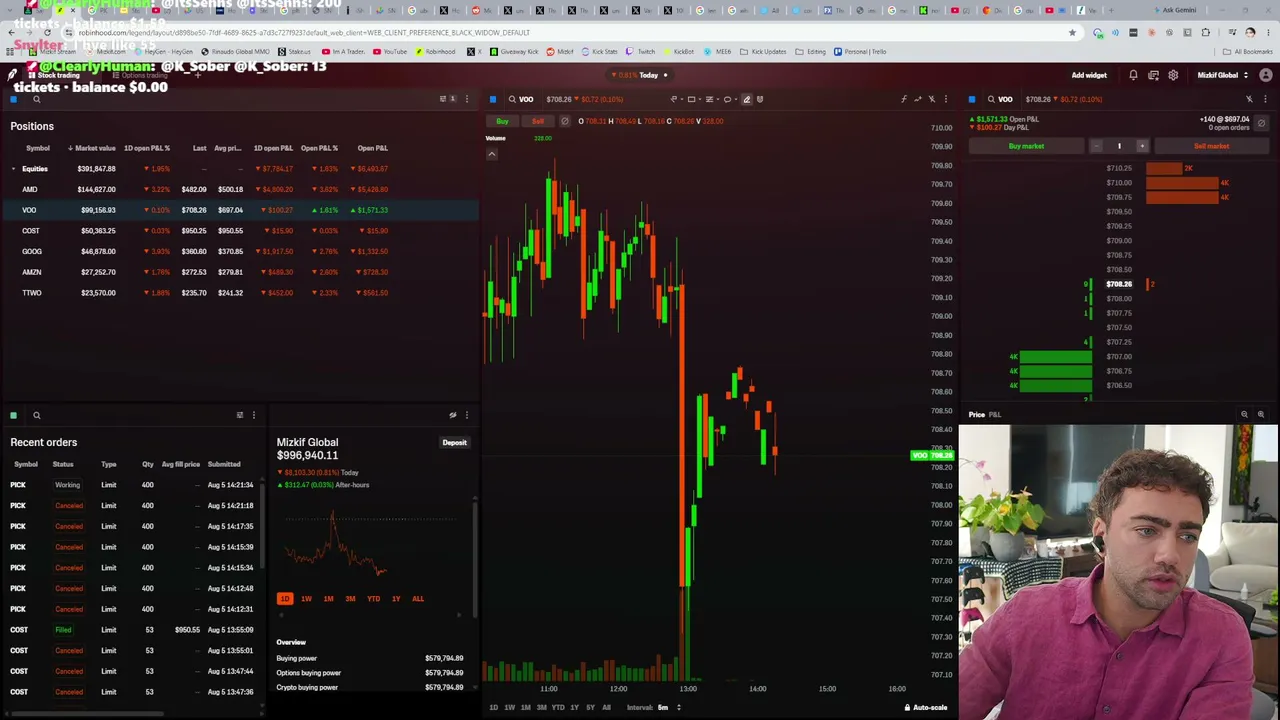Viewport: 1280px width, 720px height.
Task: Increase the ladder order quantity
Action: tap(1142, 146)
